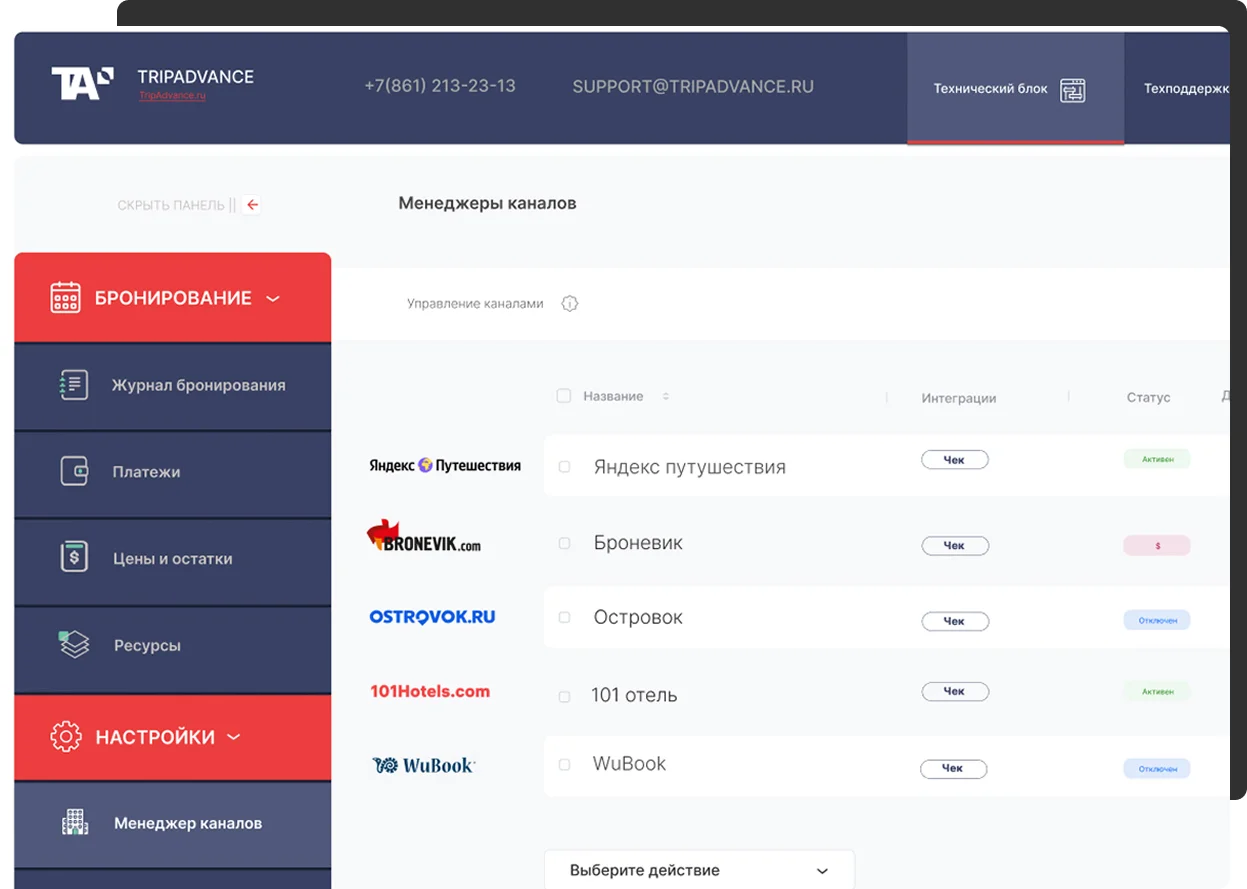Click the Ostrovok.ru logo
Screen dimensions: 1247x889
[x=432, y=618]
